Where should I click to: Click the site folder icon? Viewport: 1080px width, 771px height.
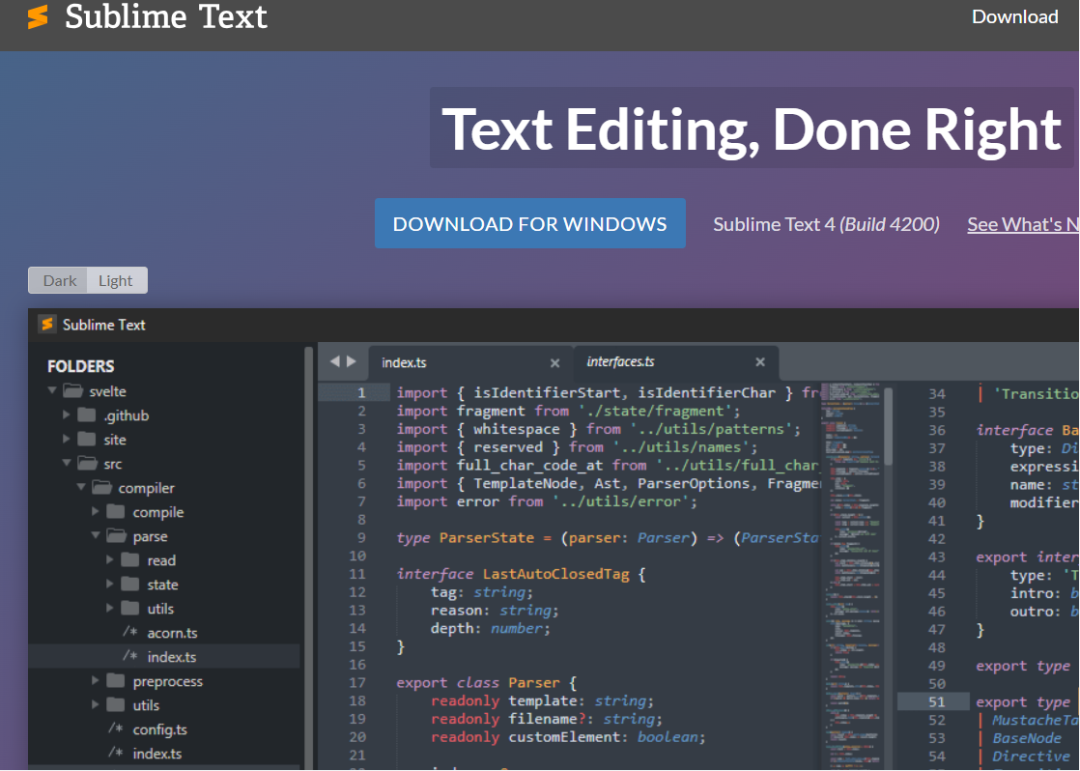point(87,439)
